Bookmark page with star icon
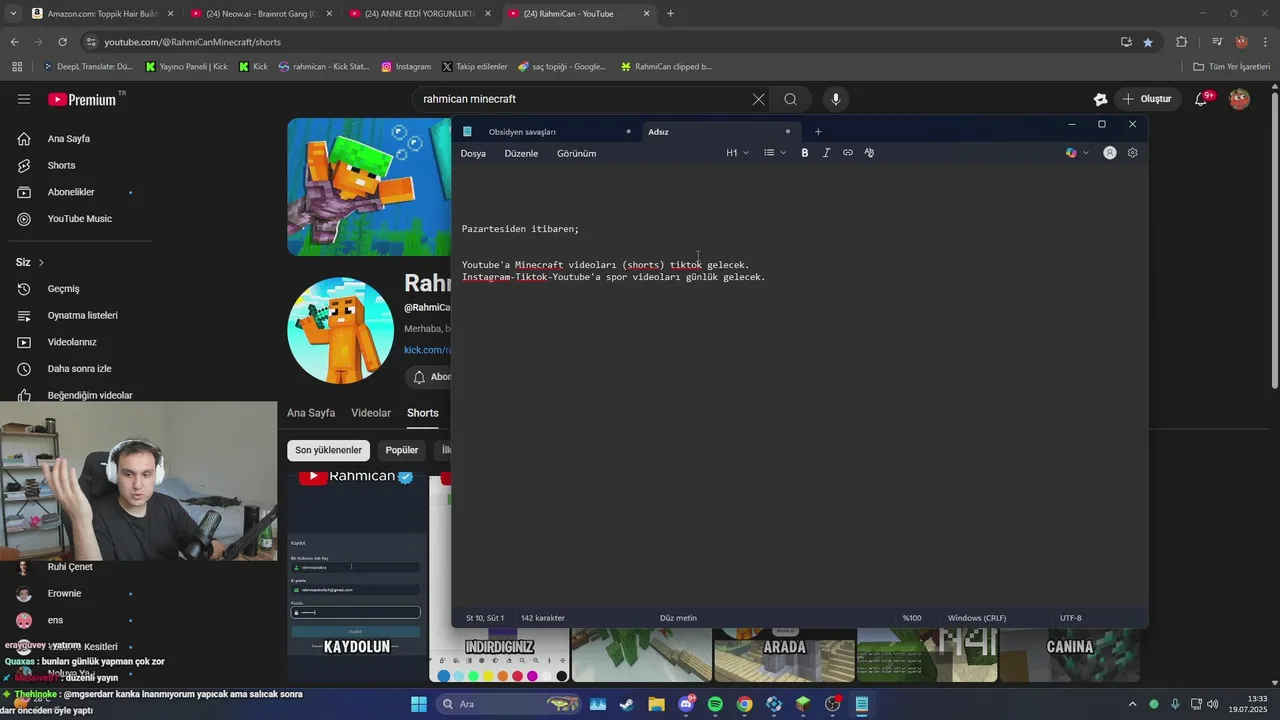Image resolution: width=1280 pixels, height=720 pixels. 1148,42
